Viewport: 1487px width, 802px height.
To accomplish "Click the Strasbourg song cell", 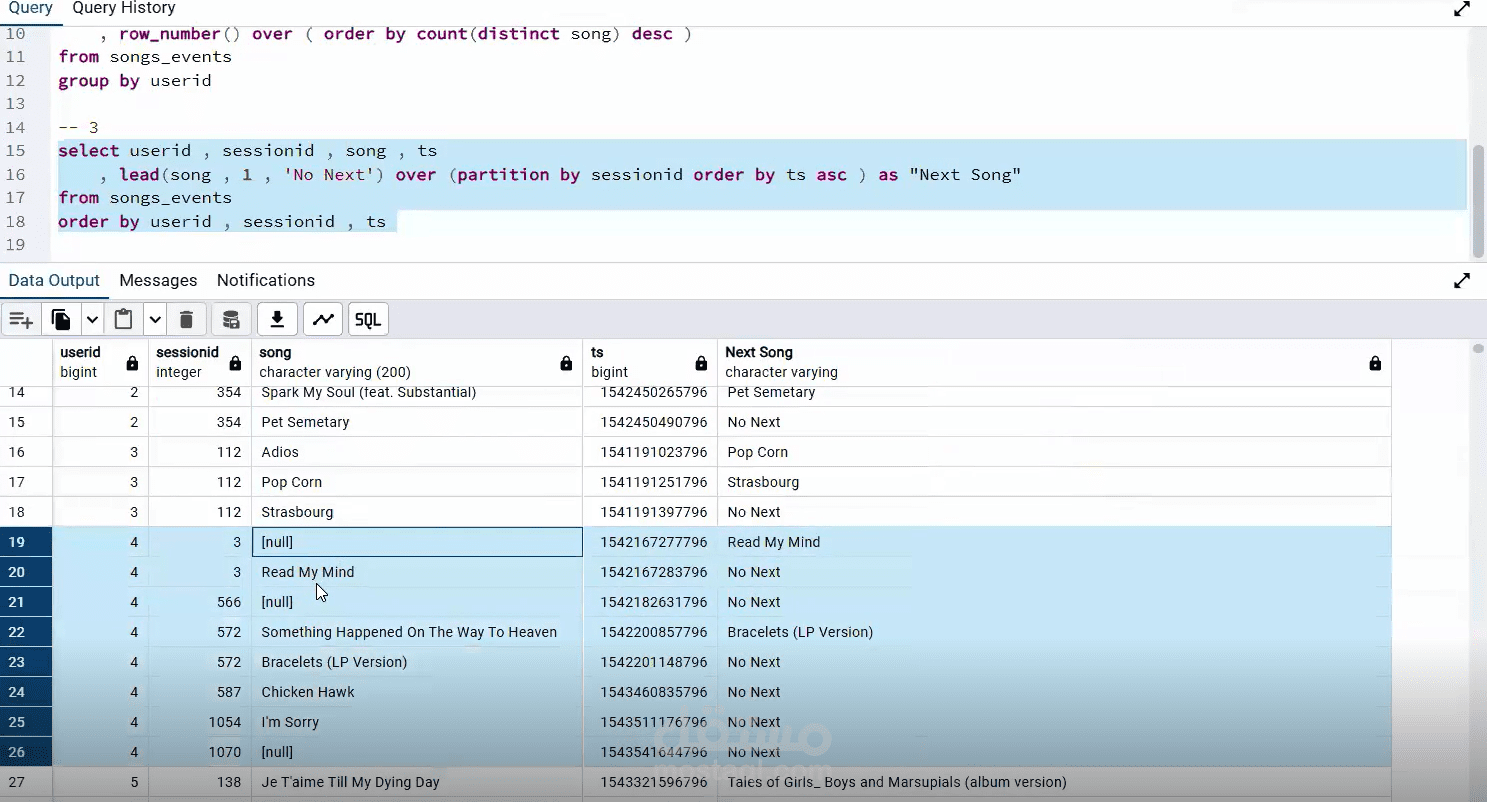I will [417, 512].
